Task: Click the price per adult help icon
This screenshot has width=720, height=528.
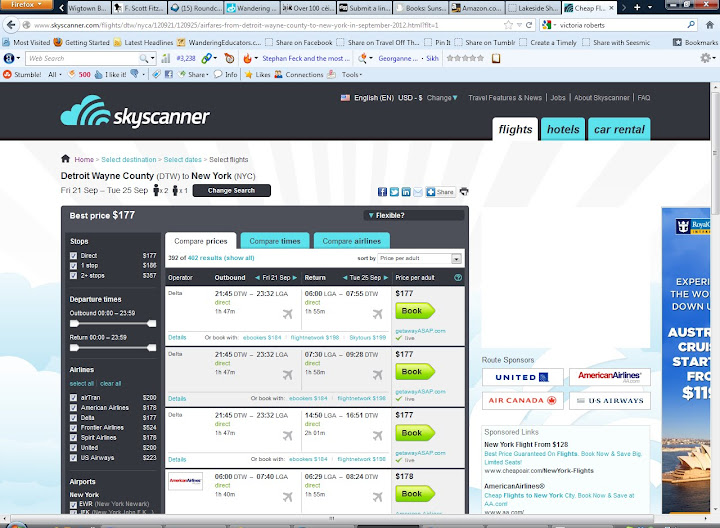Action: click(x=458, y=277)
